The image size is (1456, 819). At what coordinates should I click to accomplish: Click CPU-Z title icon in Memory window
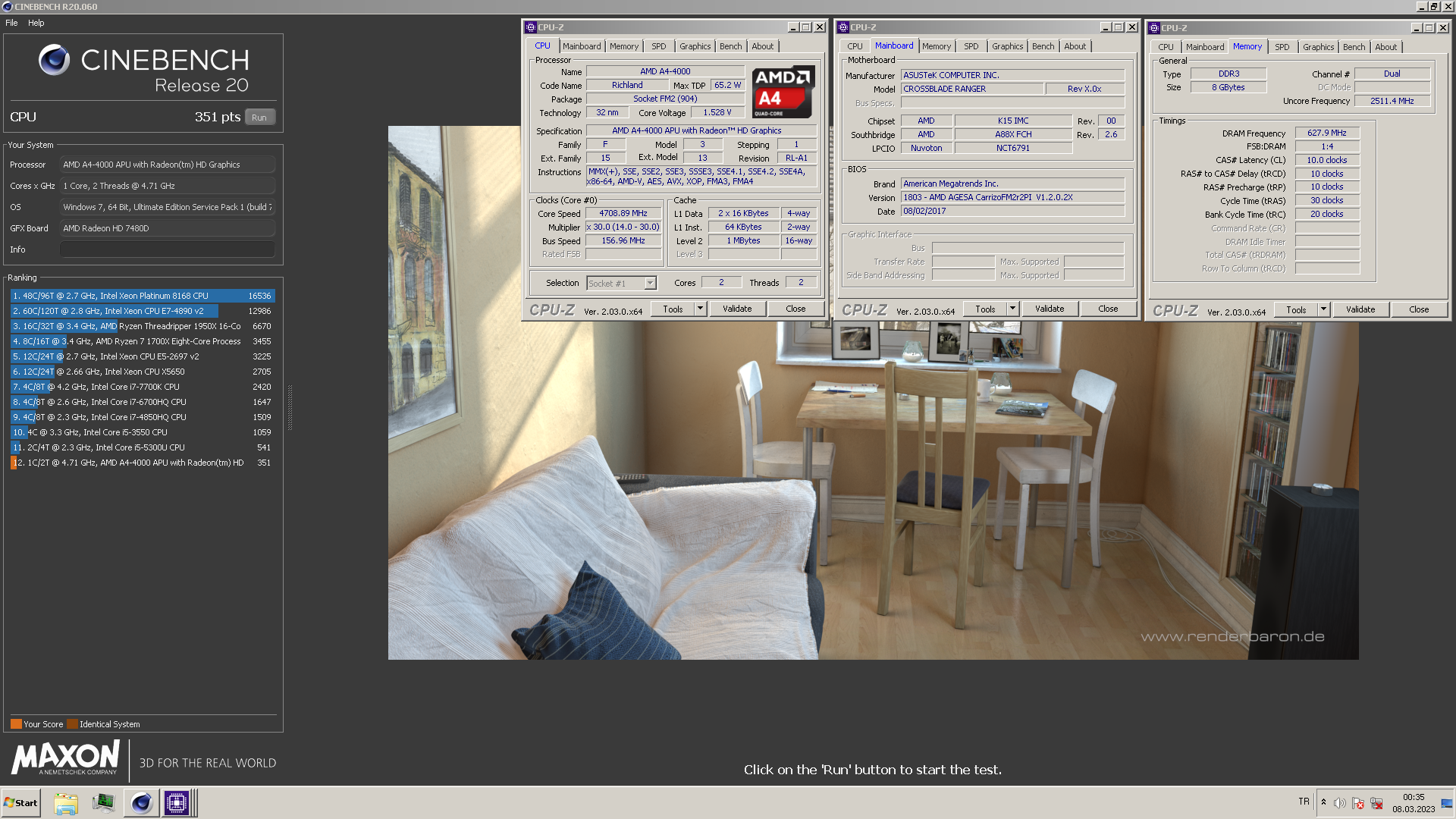click(1154, 28)
